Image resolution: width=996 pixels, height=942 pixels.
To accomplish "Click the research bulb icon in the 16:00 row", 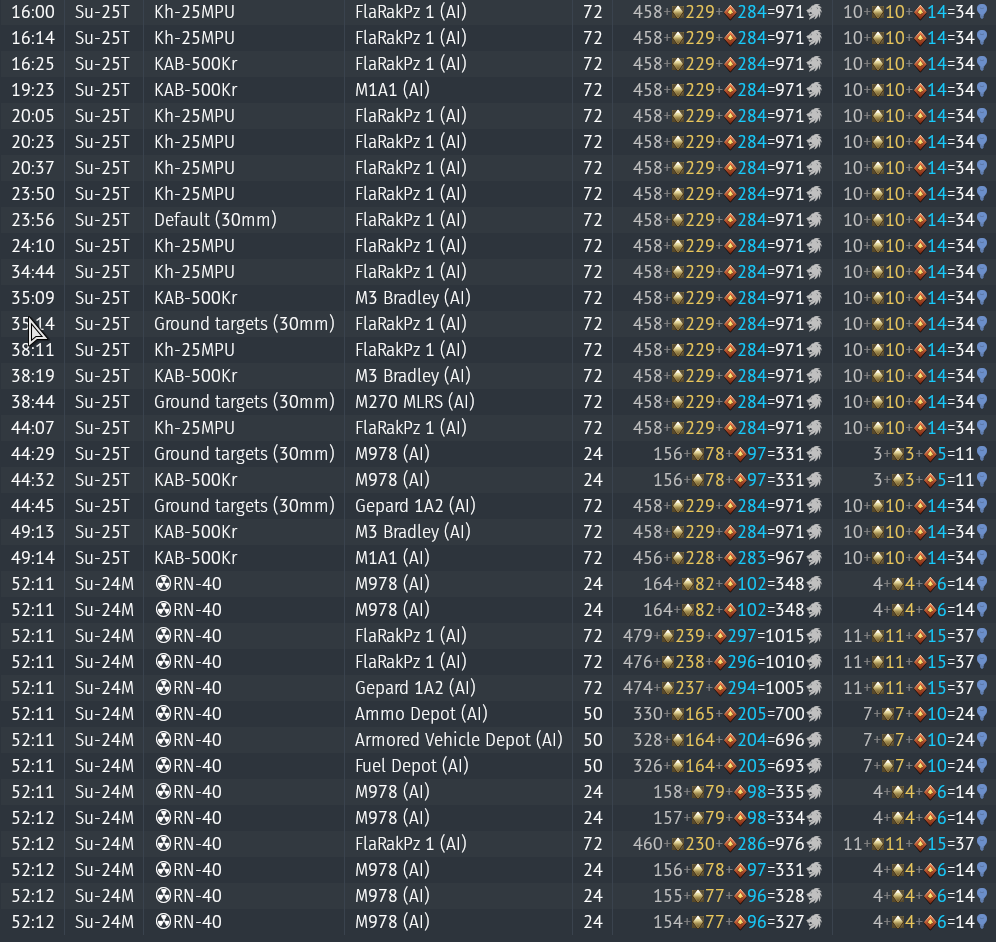I will [982, 12].
